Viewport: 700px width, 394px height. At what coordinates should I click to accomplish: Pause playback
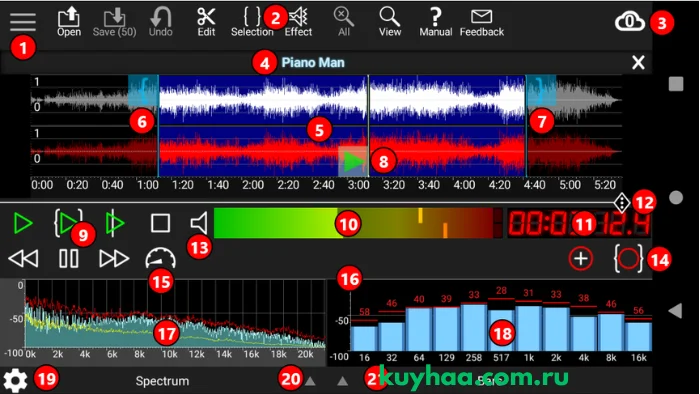[69, 259]
